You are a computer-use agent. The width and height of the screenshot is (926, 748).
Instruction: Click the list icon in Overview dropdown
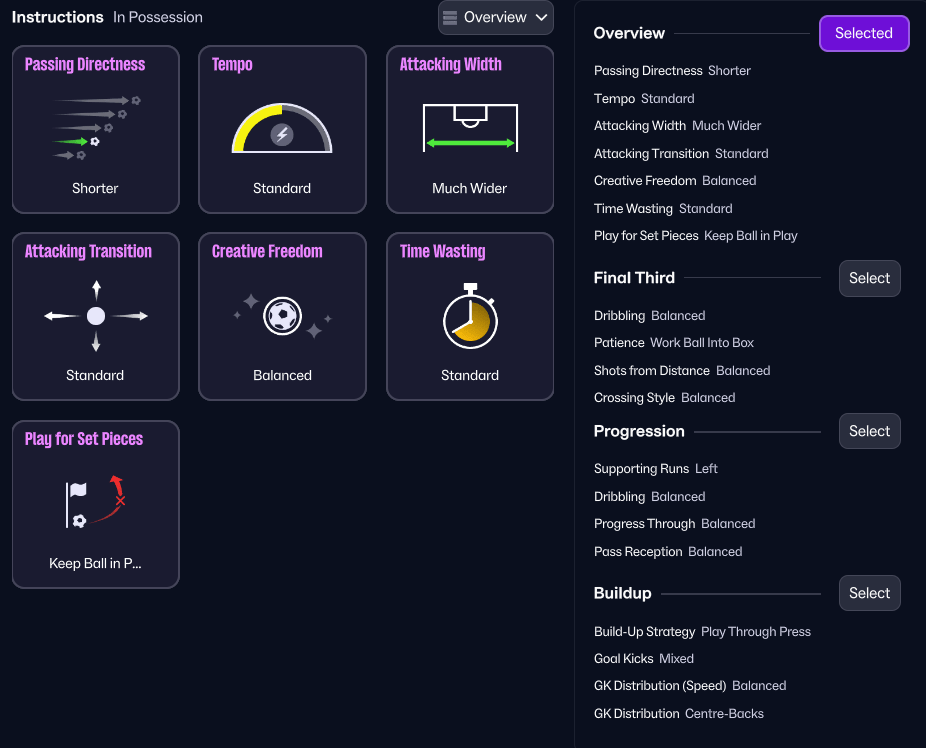pos(450,18)
